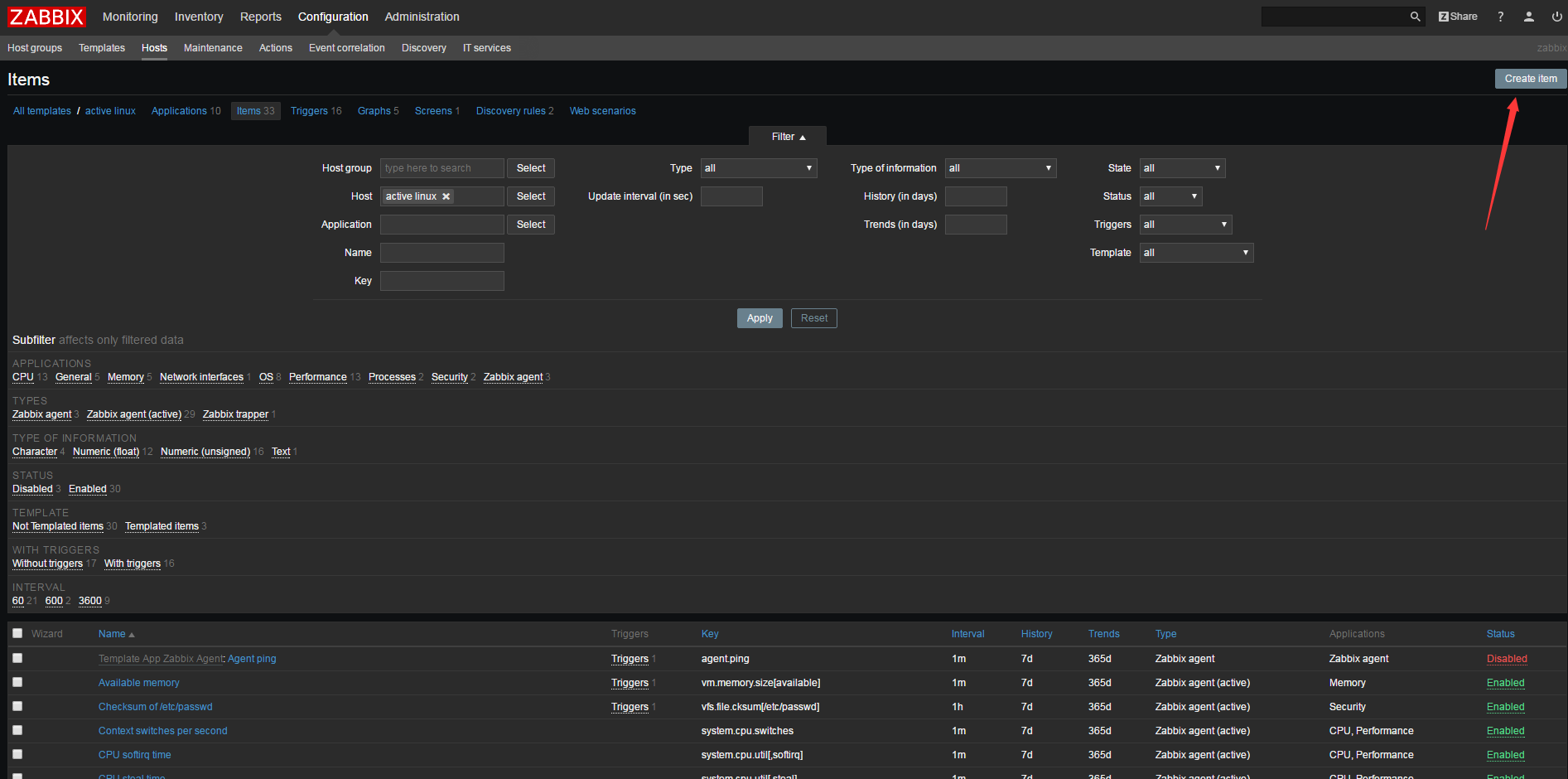
Task: Click Select next to Application field
Action: tap(531, 225)
